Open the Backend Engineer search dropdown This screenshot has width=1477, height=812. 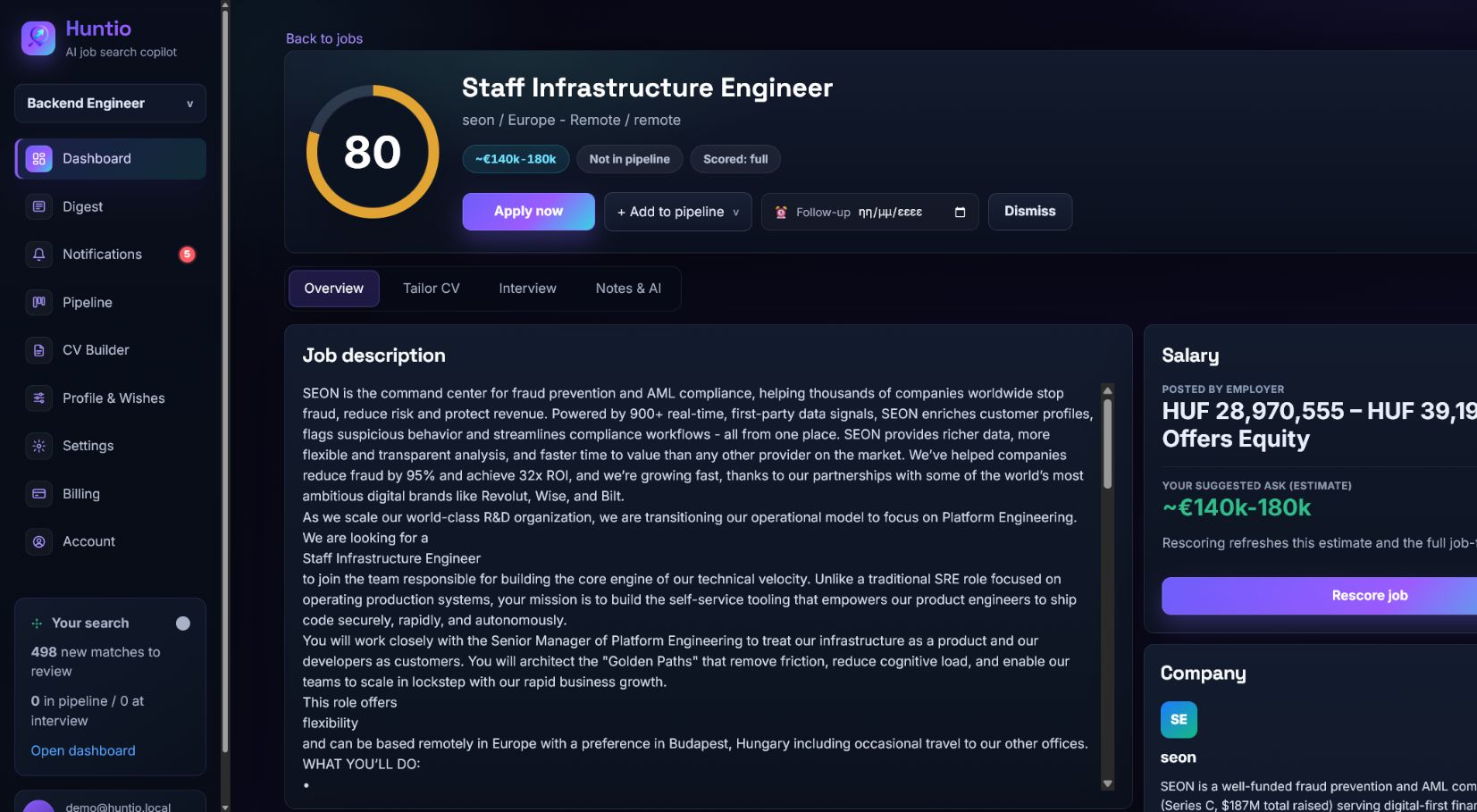coord(110,103)
